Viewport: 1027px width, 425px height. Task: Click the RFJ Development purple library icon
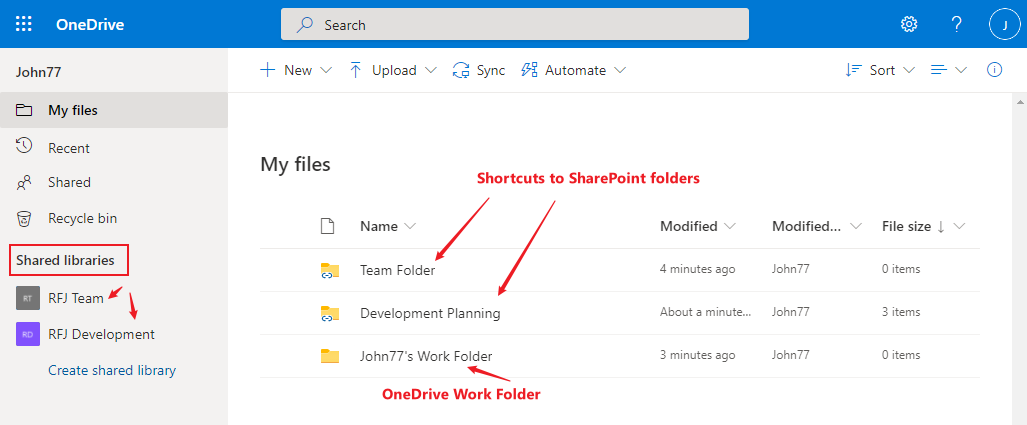pos(28,334)
